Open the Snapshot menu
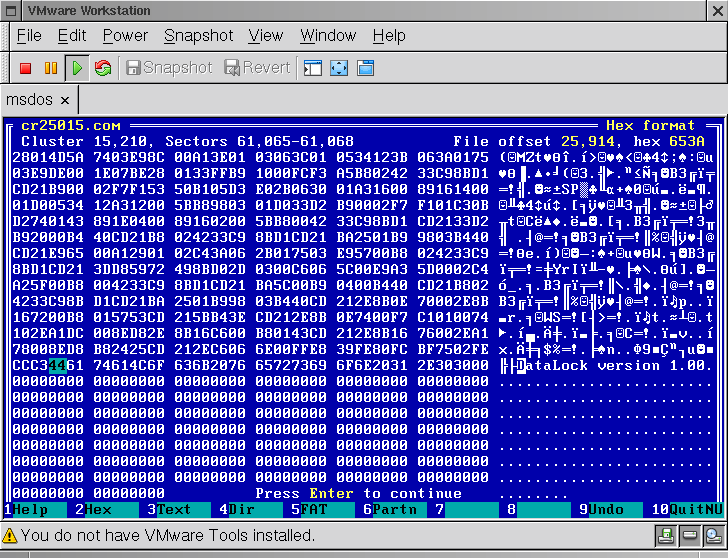 199,36
